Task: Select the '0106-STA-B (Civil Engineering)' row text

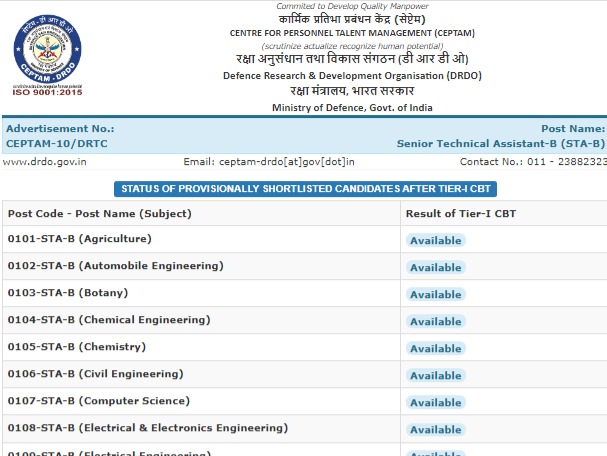Action: [x=95, y=374]
